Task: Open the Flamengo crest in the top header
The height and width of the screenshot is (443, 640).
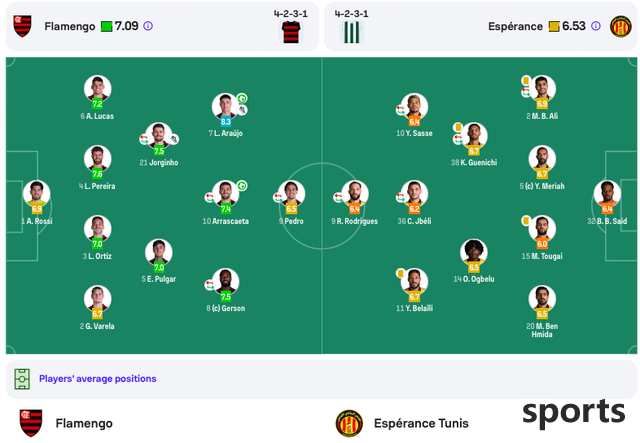Action: [x=22, y=26]
